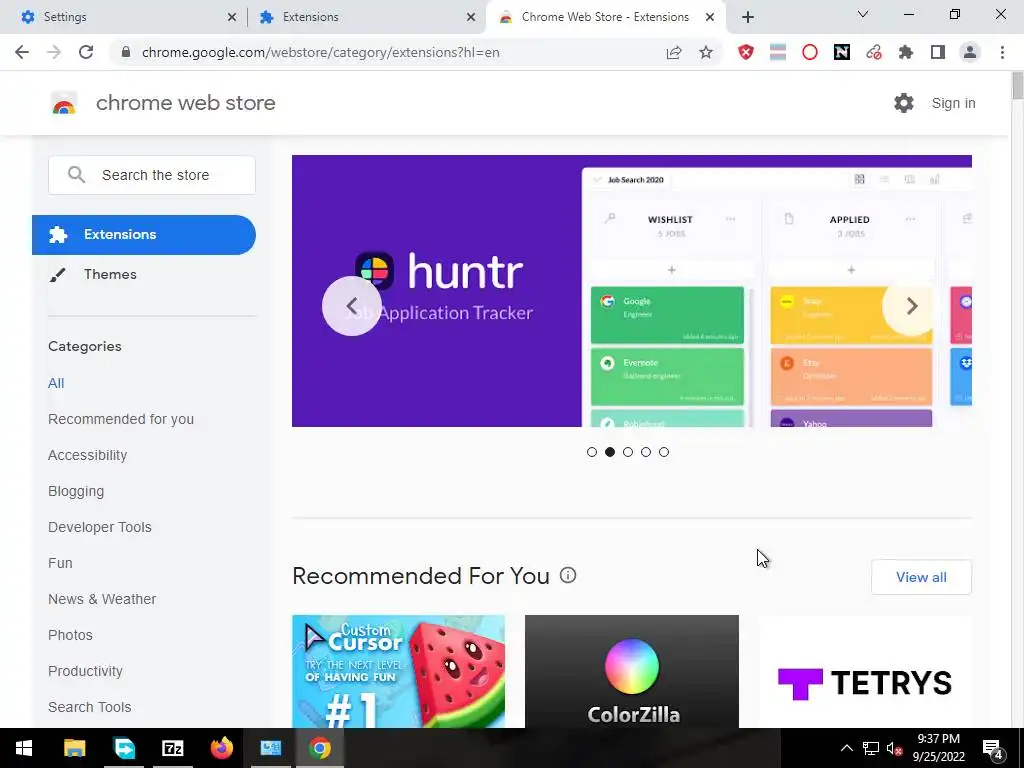The image size is (1024, 768).
Task: Choose the All category
Action: (56, 383)
